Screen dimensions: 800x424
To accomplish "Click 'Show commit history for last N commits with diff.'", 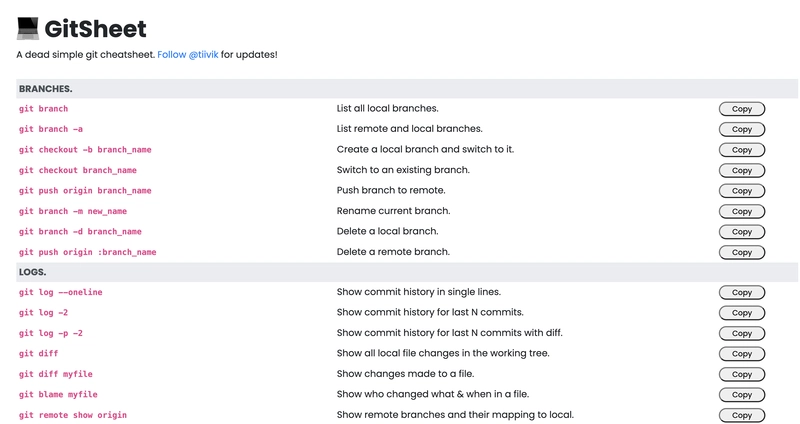I will (449, 333).
